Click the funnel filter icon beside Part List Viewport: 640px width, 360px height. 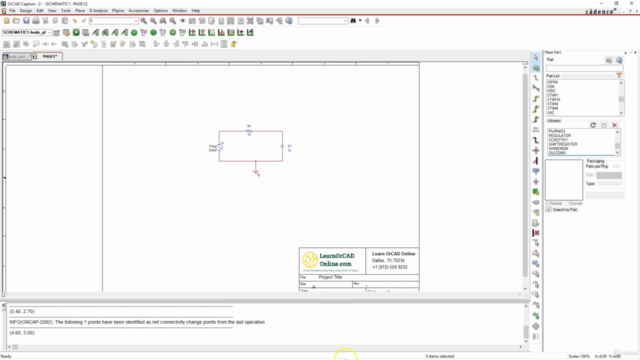619,76
